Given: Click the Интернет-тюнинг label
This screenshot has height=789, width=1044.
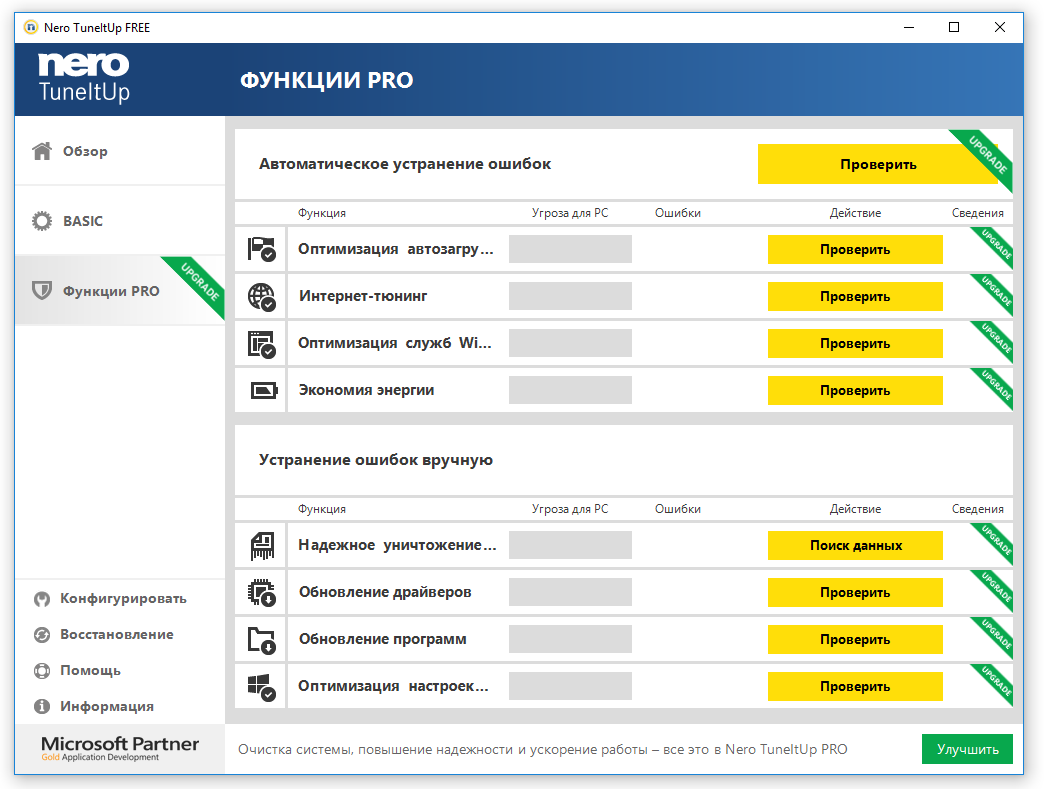Looking at the screenshot, I should [x=363, y=296].
